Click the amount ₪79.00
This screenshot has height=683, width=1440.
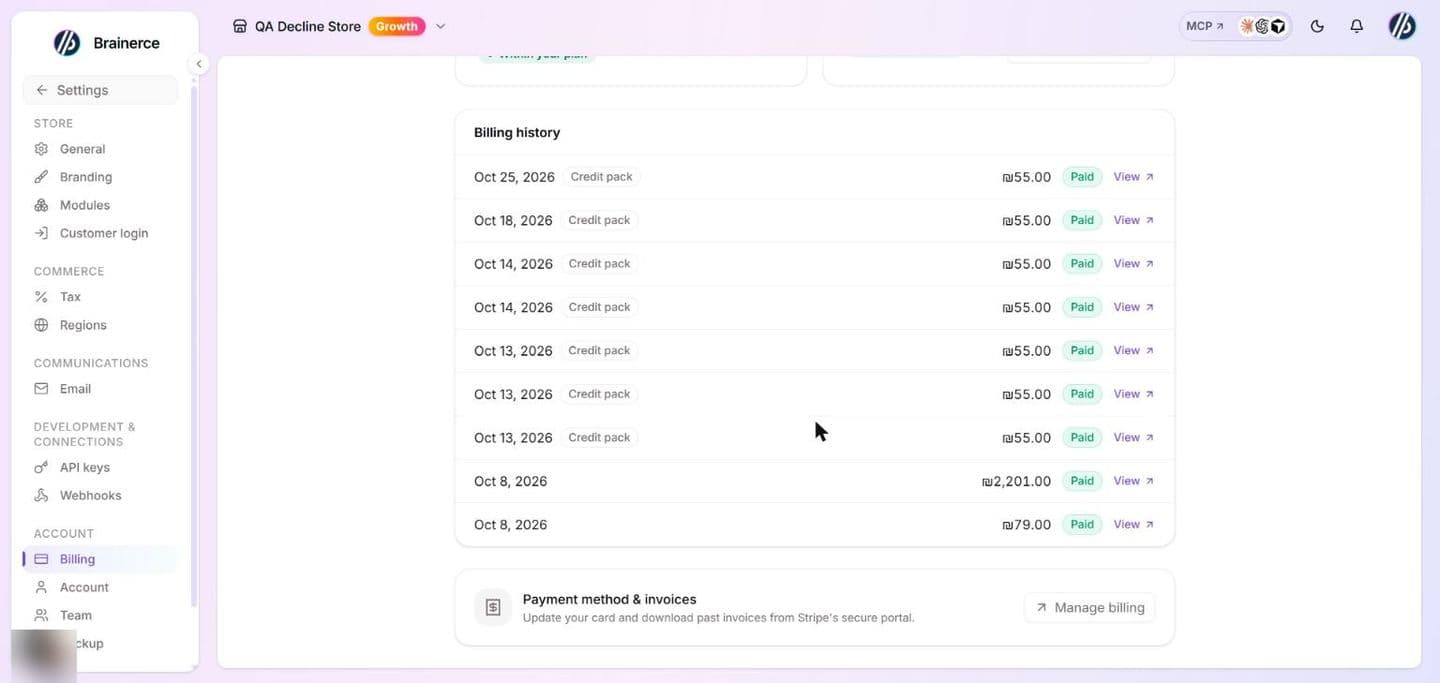[x=1026, y=524]
